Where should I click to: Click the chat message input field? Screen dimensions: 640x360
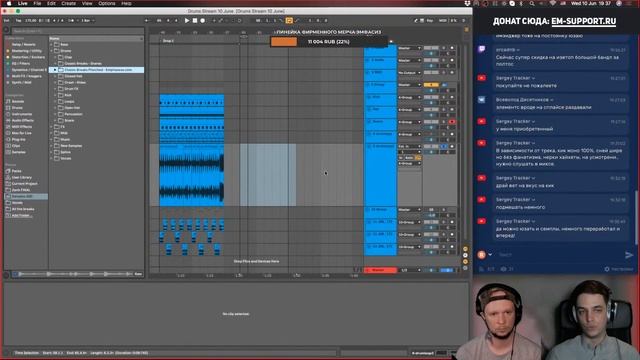[x=559, y=255]
